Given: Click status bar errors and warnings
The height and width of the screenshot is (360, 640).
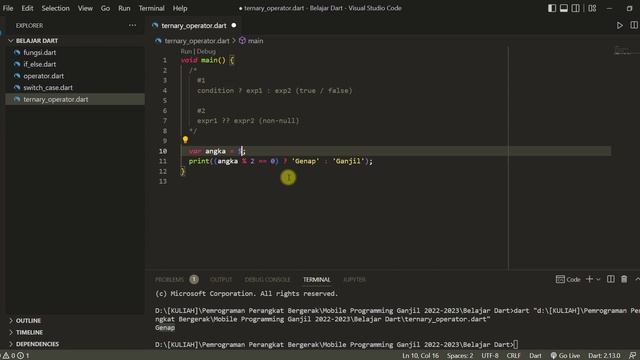Looking at the screenshot, I should 16,356.
